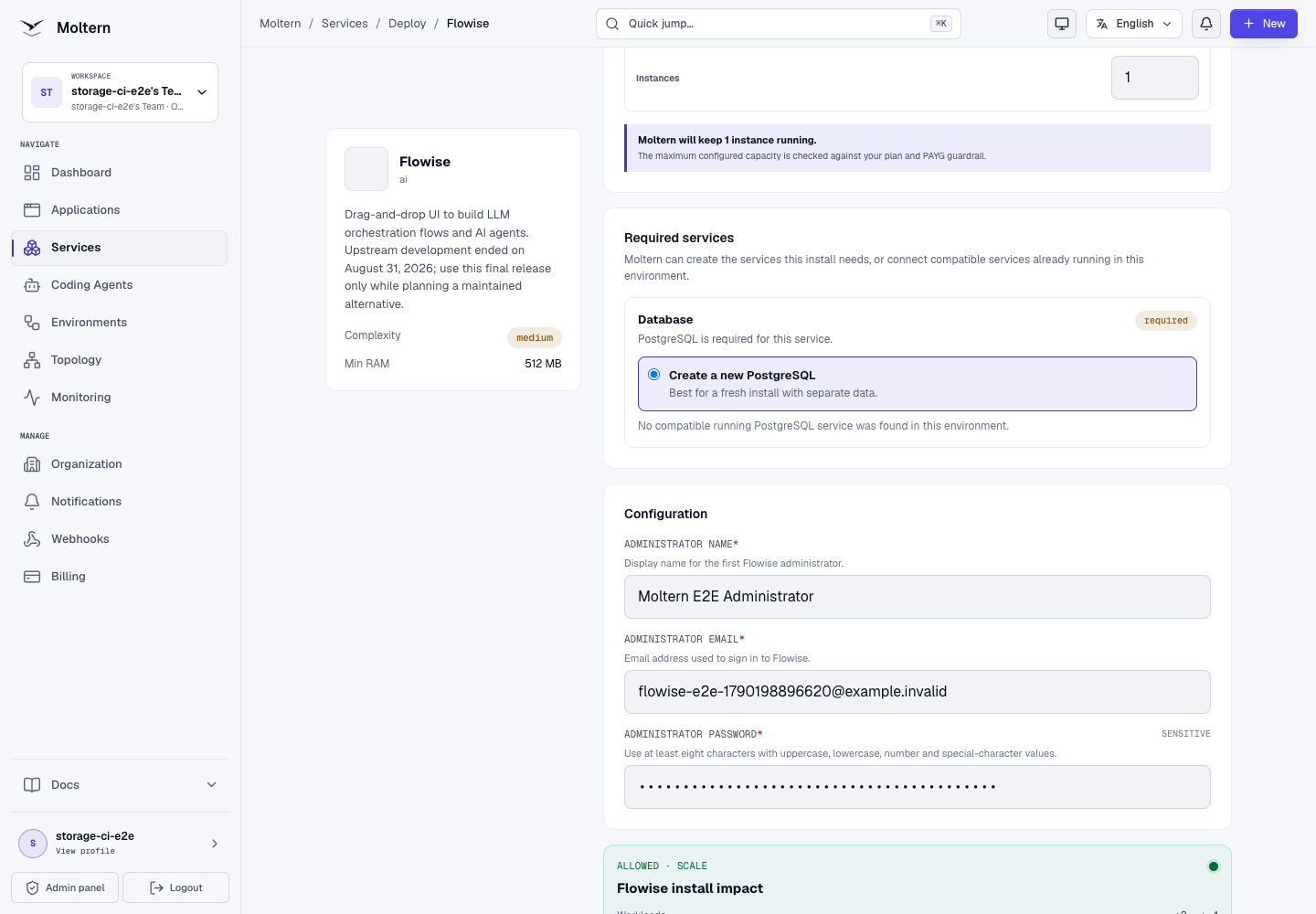
Task: Click the Instances number field
Action: pos(1155,78)
